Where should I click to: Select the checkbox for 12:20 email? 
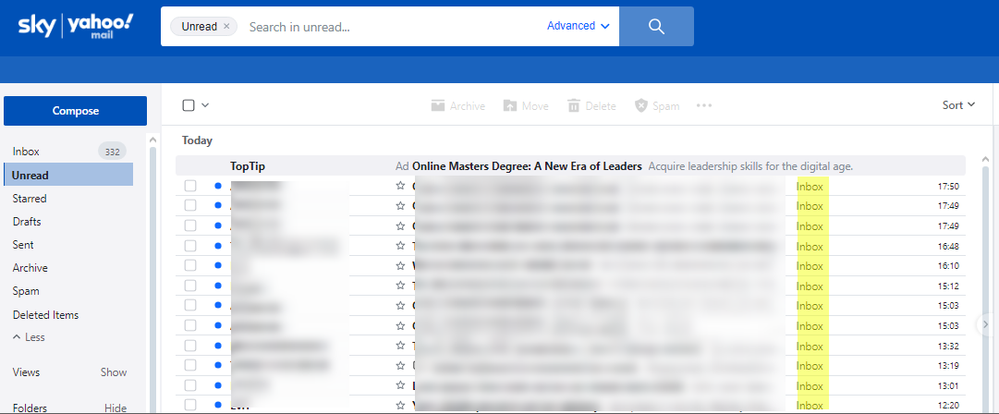tap(190, 405)
